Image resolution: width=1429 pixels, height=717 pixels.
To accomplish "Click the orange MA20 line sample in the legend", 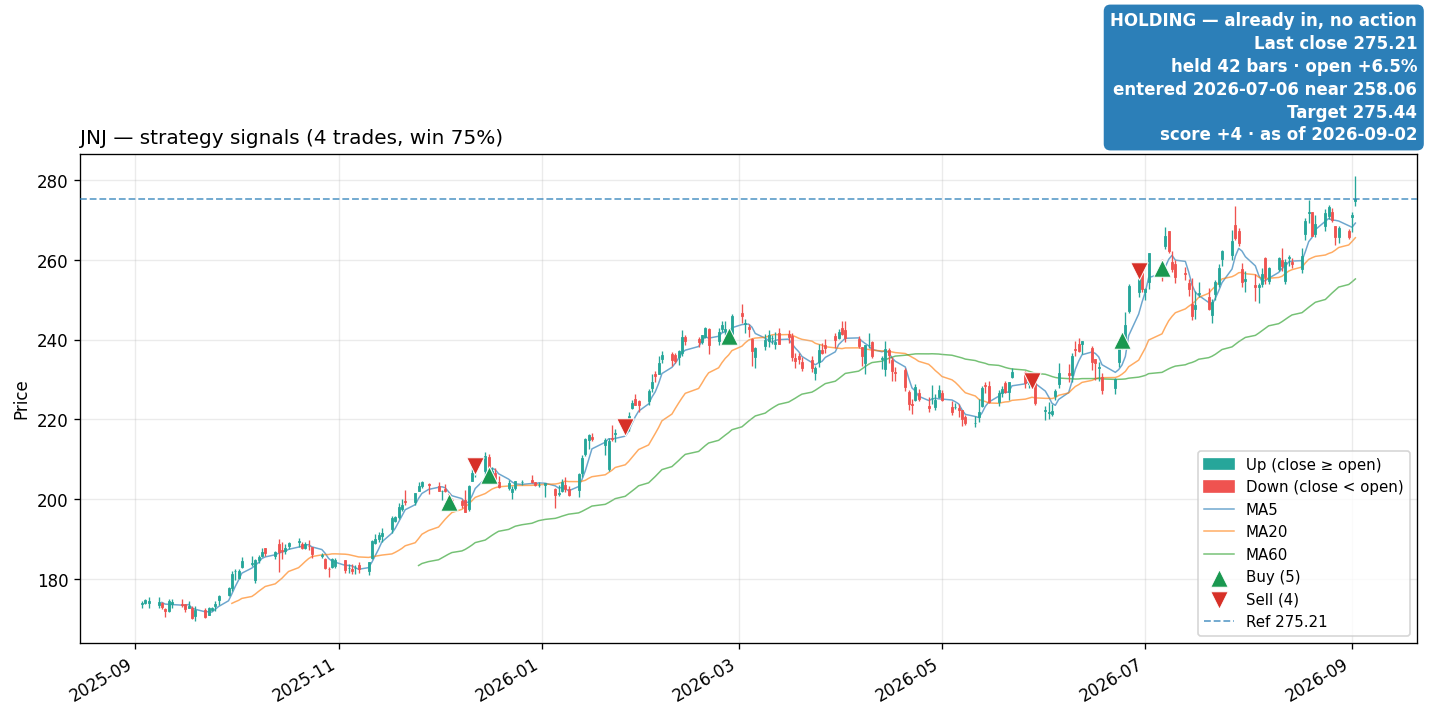I will [1219, 532].
